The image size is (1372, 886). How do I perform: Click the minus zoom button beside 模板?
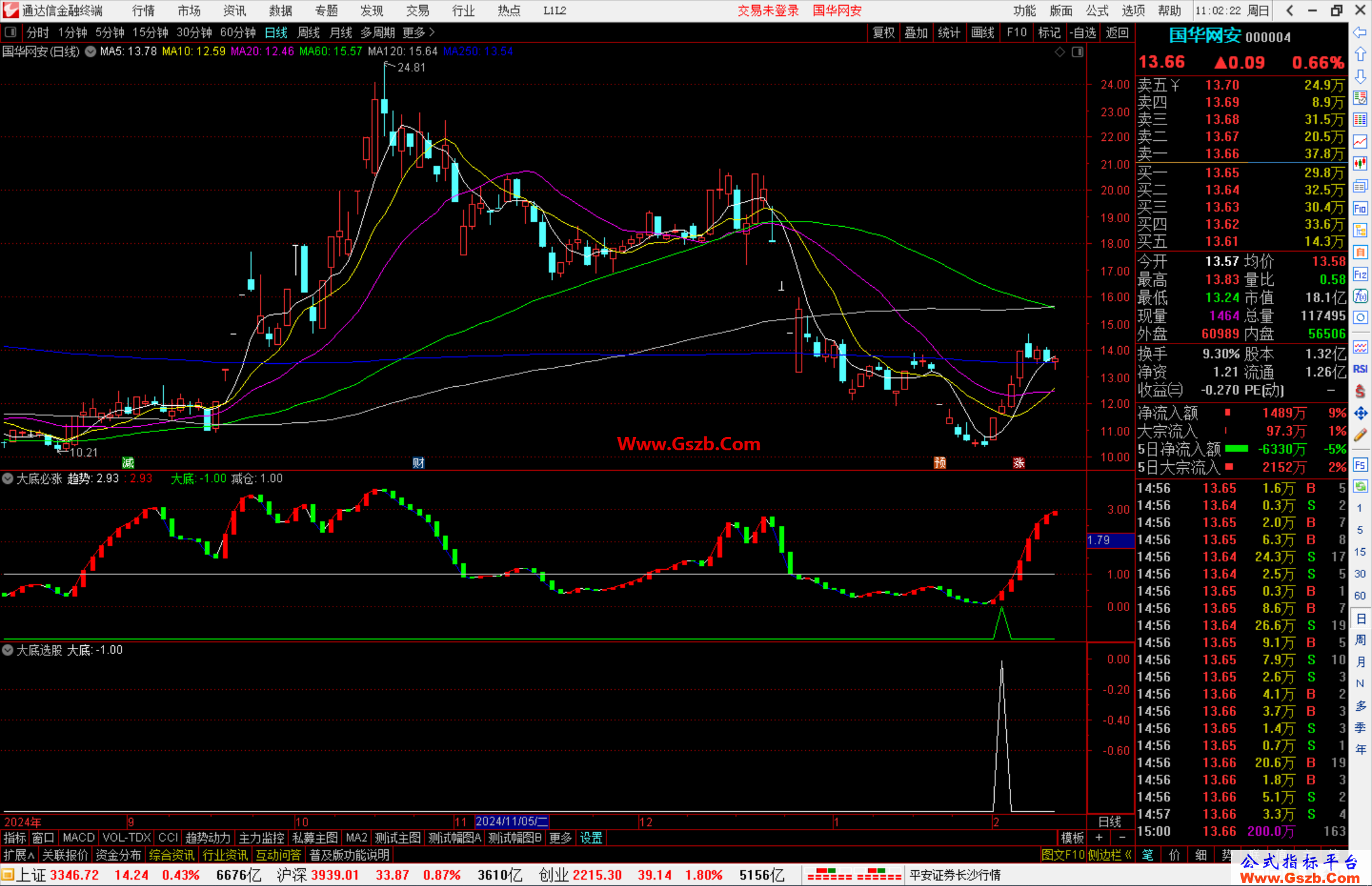1122,838
